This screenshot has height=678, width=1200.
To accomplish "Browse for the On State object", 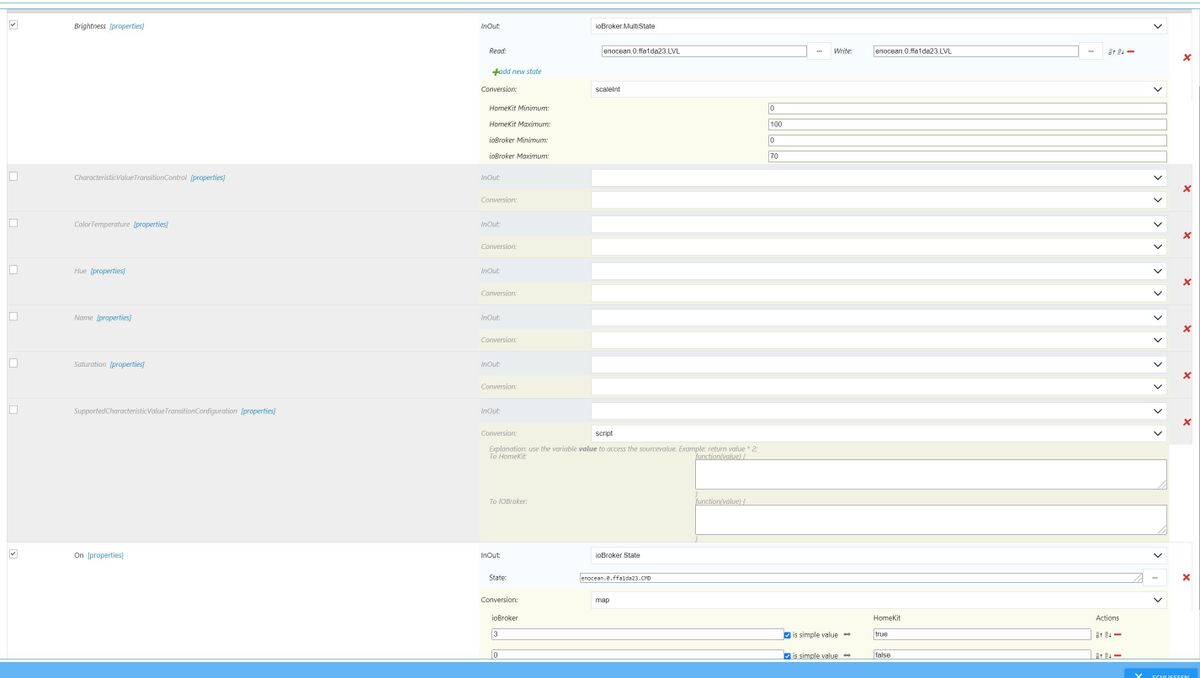I will 1155,578.
